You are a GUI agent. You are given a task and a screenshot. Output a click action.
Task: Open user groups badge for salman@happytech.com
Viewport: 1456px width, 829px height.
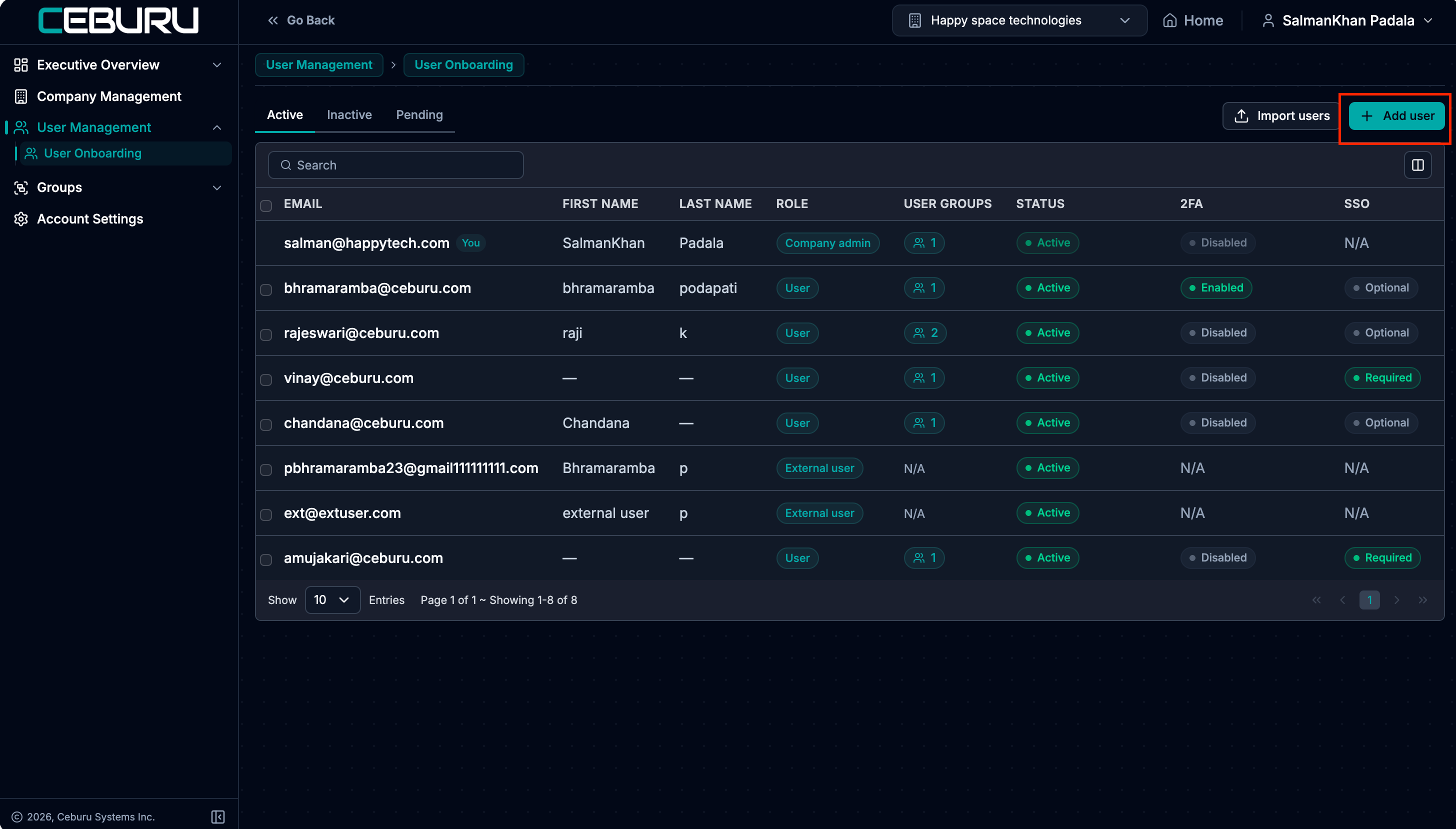924,243
